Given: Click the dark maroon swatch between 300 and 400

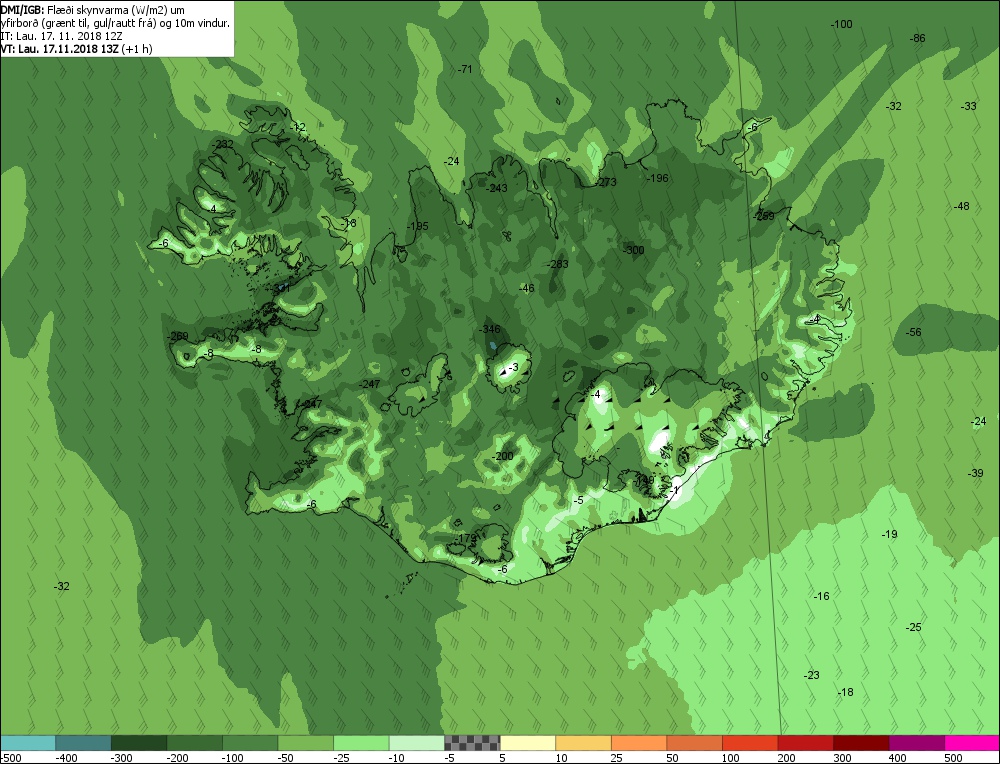Looking at the screenshot, I should click(x=860, y=743).
